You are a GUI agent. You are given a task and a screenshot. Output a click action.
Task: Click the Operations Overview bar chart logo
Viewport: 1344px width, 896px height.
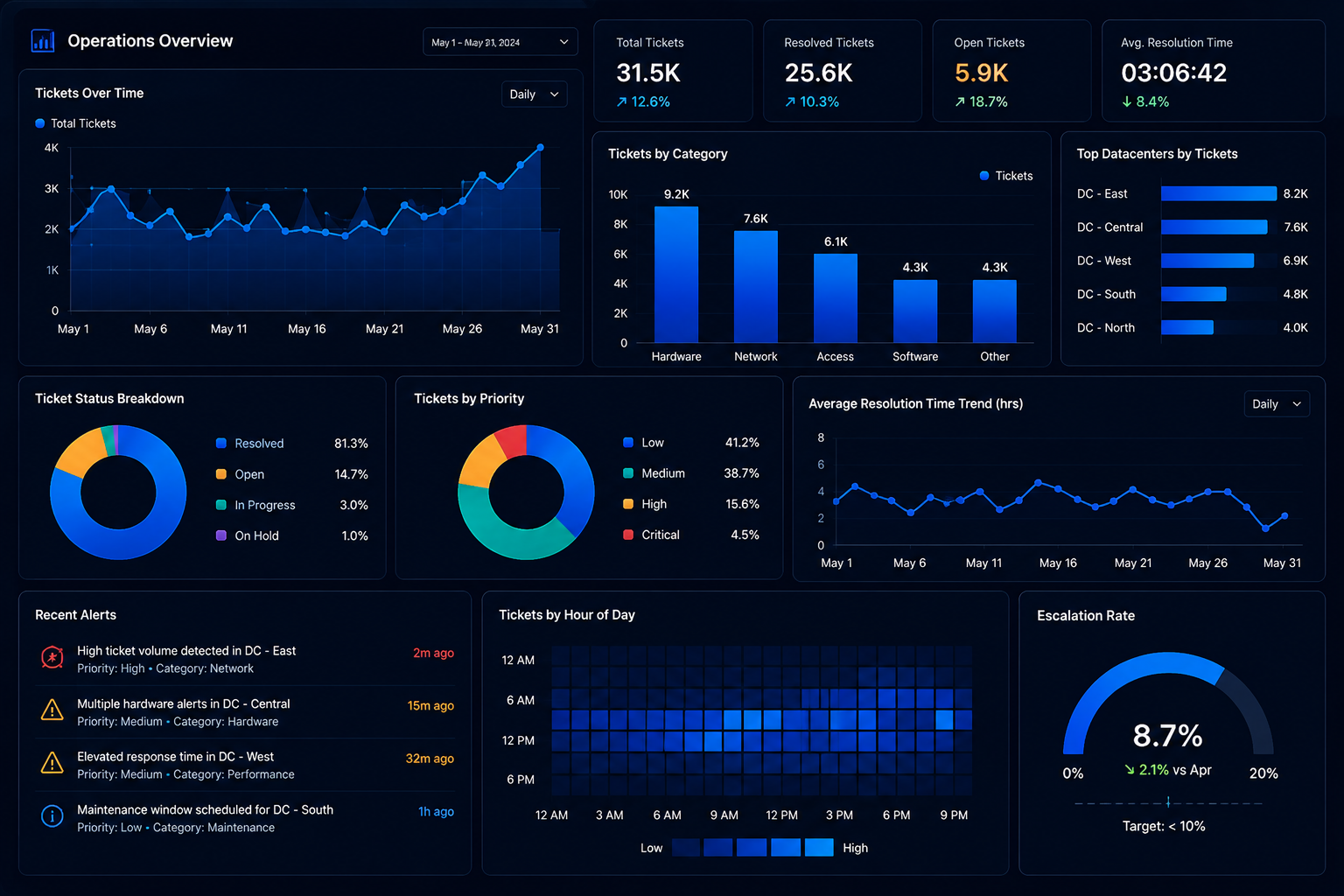(x=42, y=41)
